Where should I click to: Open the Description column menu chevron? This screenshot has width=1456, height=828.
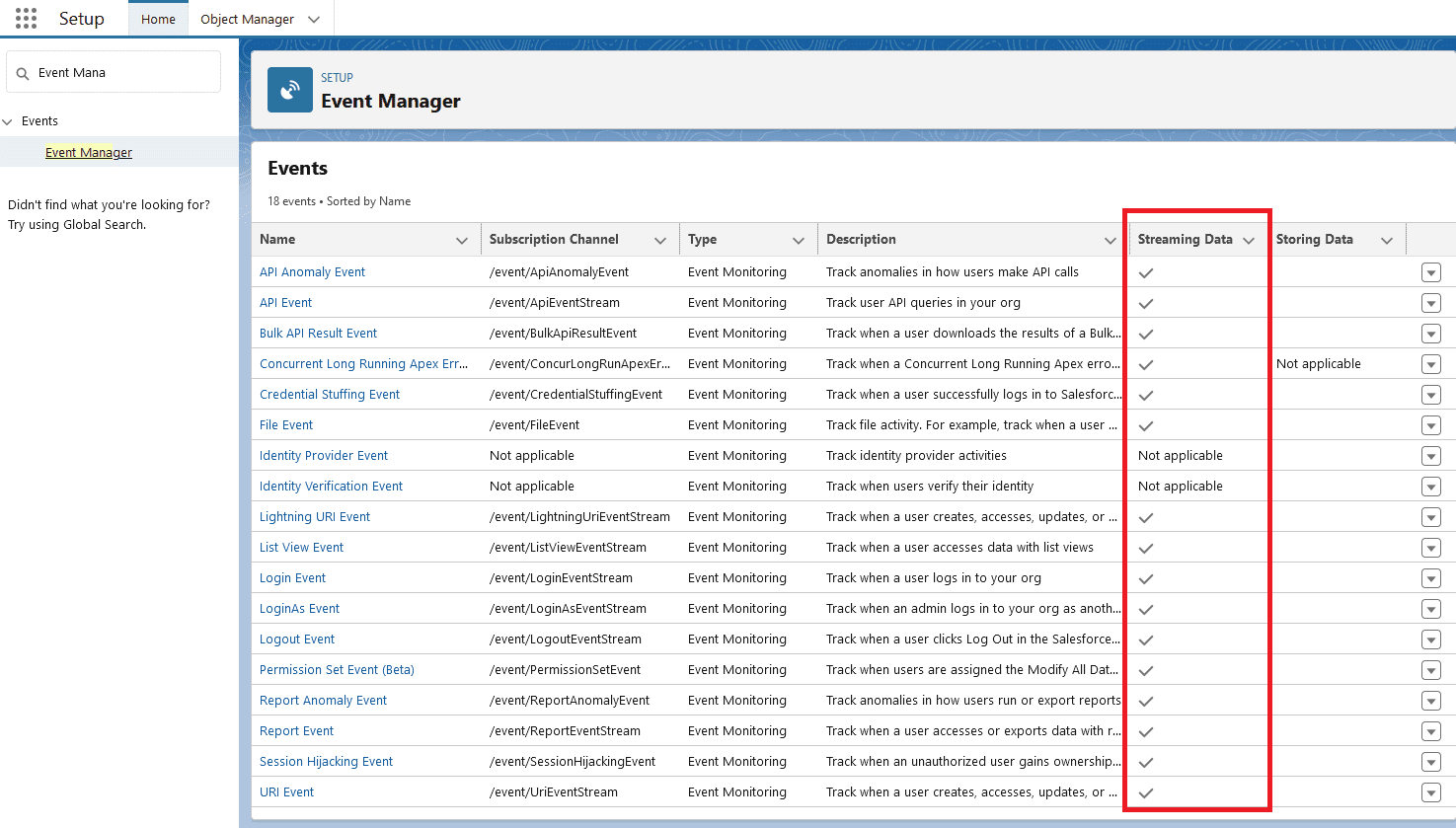1111,241
